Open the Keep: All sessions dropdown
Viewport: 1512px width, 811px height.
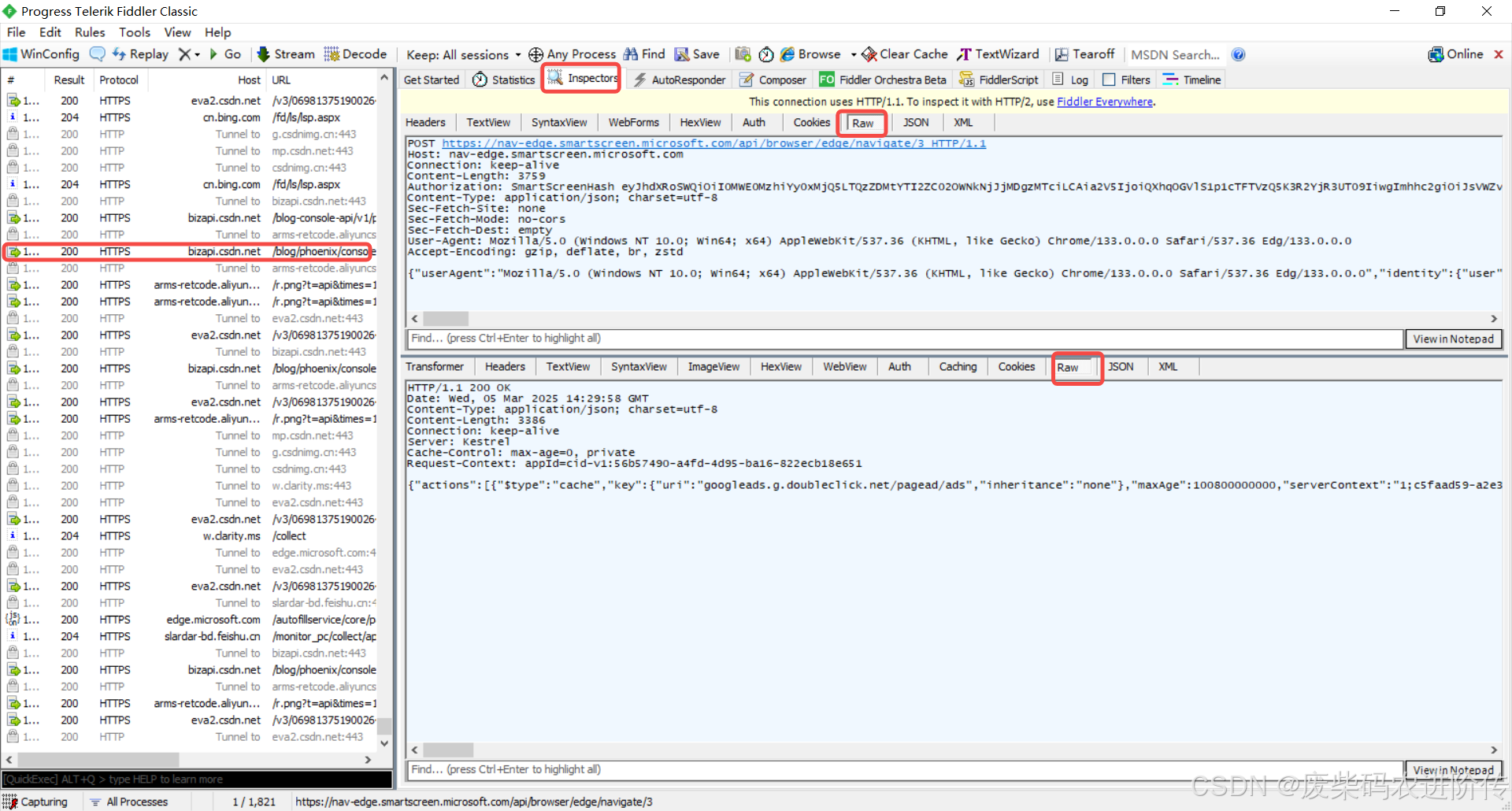pos(463,55)
